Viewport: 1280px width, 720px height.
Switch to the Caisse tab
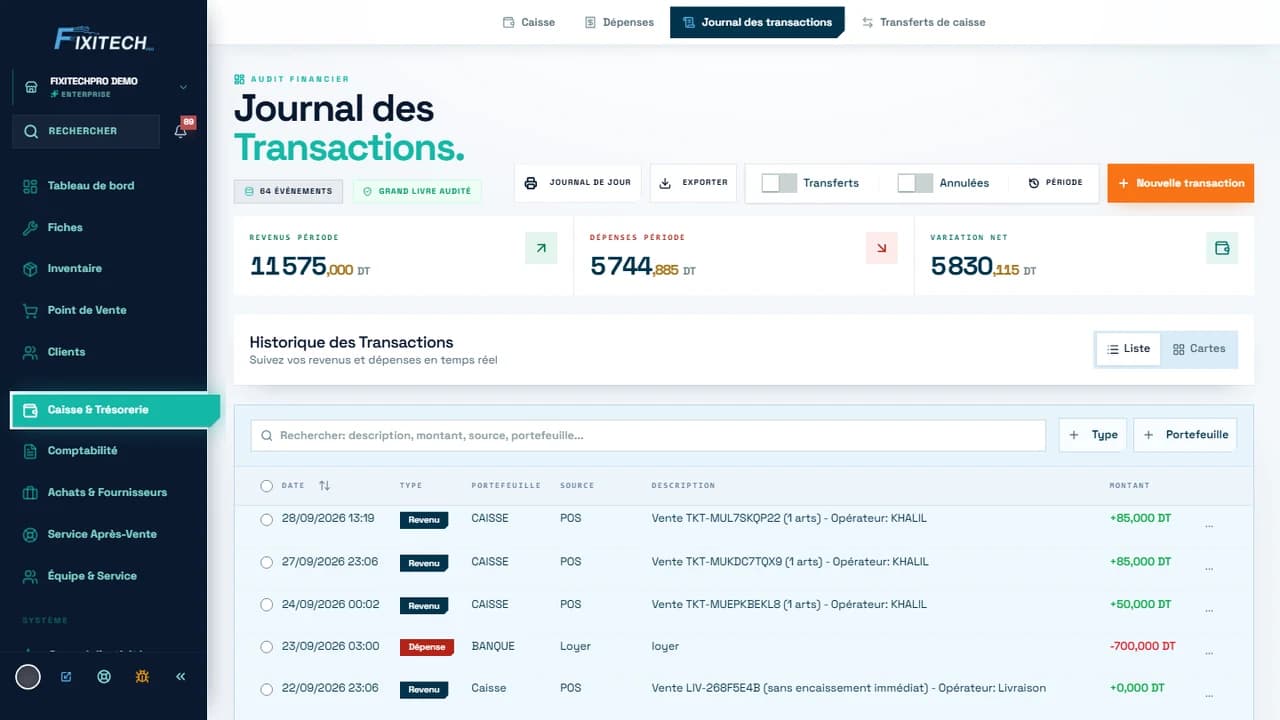coord(528,22)
